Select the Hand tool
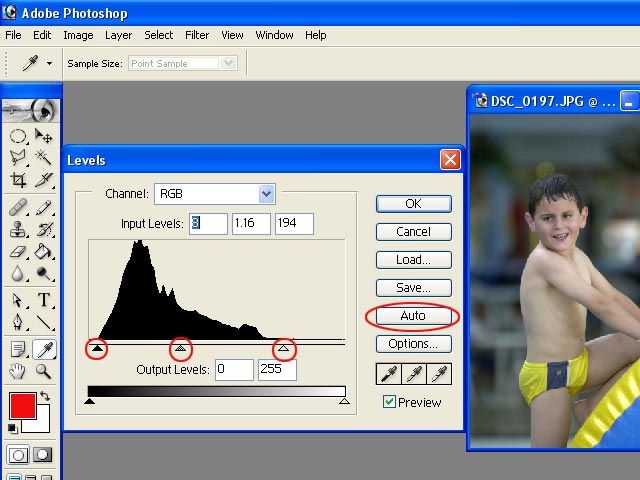The height and width of the screenshot is (480, 640). pos(18,371)
